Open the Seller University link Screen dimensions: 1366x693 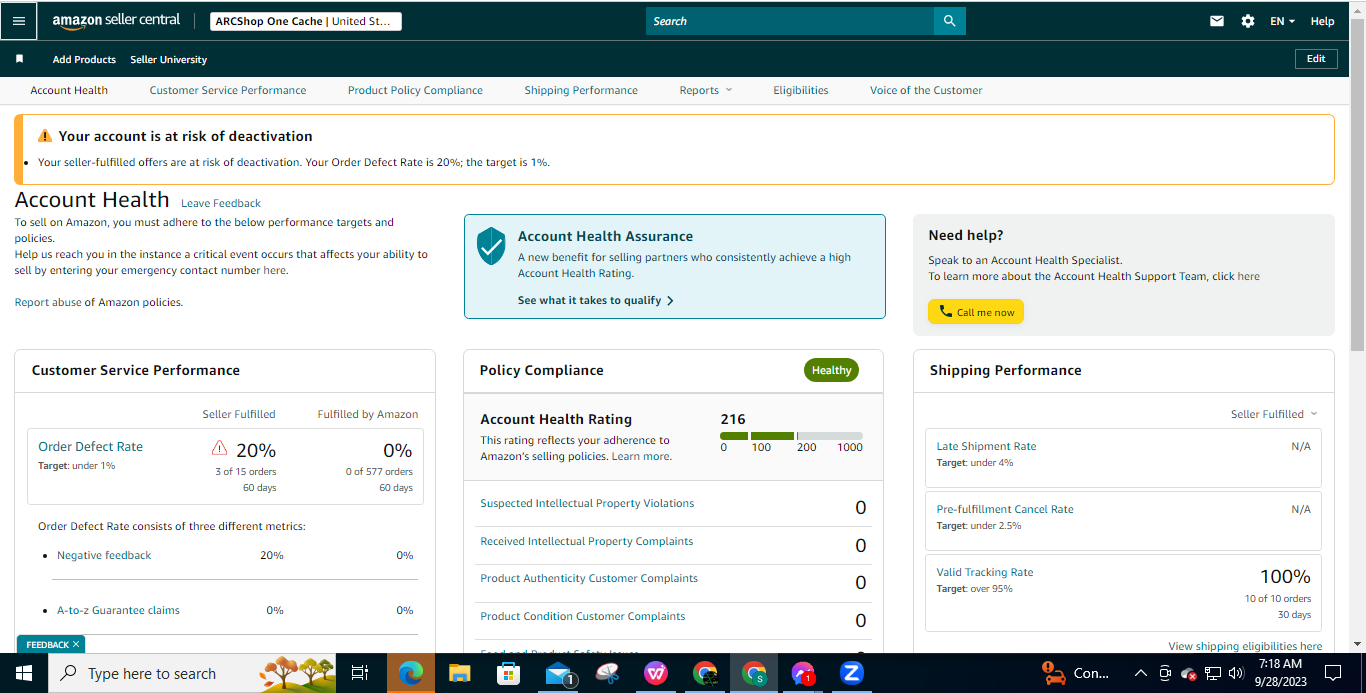[x=169, y=59]
